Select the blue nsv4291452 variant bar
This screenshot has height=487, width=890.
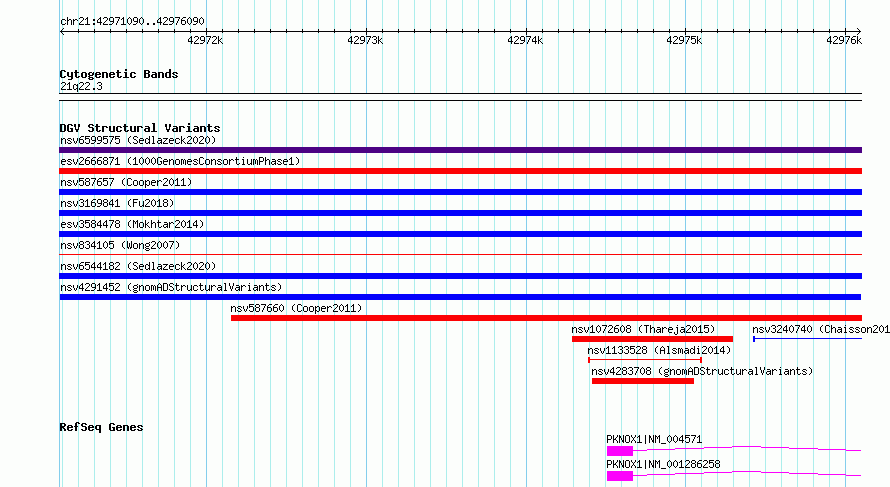tap(460, 297)
